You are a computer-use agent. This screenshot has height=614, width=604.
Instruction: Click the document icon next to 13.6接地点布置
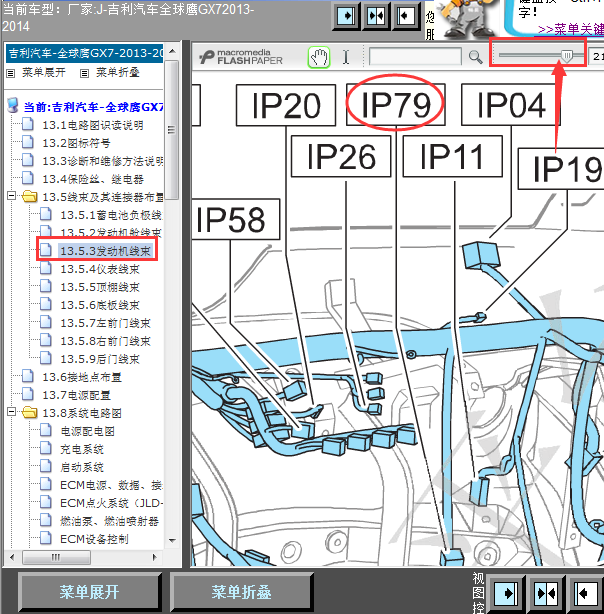coord(28,376)
